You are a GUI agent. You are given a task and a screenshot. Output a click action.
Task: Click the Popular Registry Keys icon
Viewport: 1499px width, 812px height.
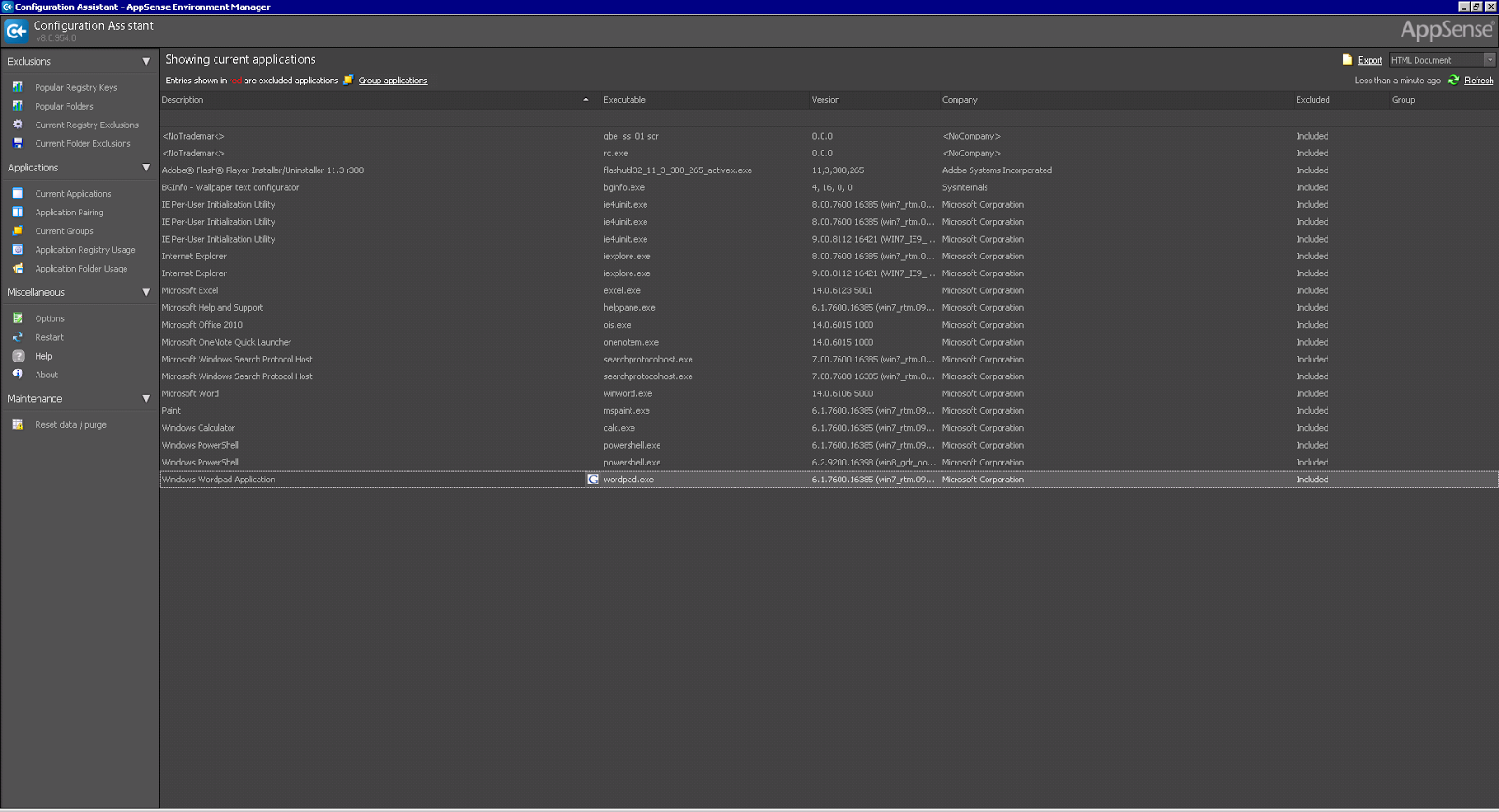point(18,87)
